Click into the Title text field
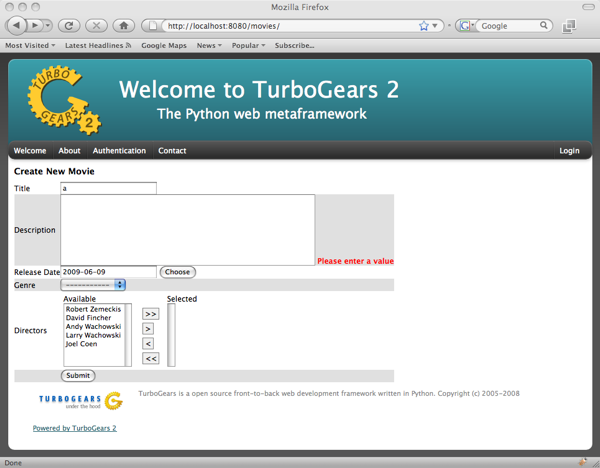 pyautogui.click(x=108, y=188)
